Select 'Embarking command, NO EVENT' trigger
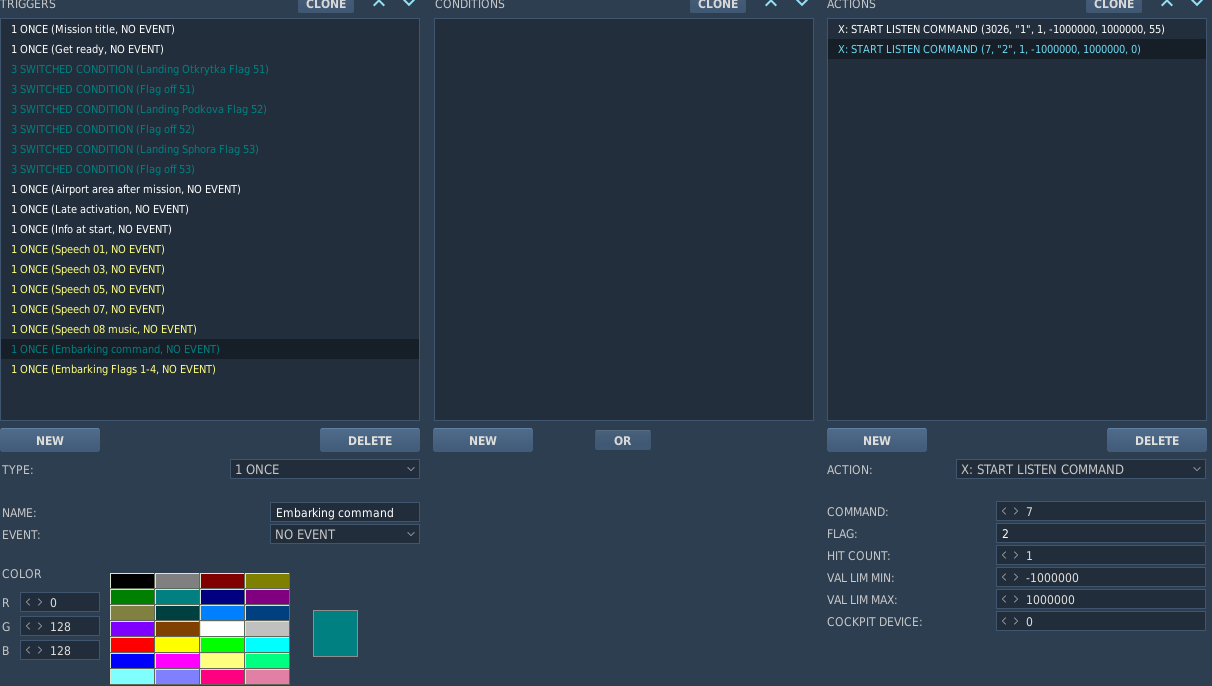 (210, 349)
